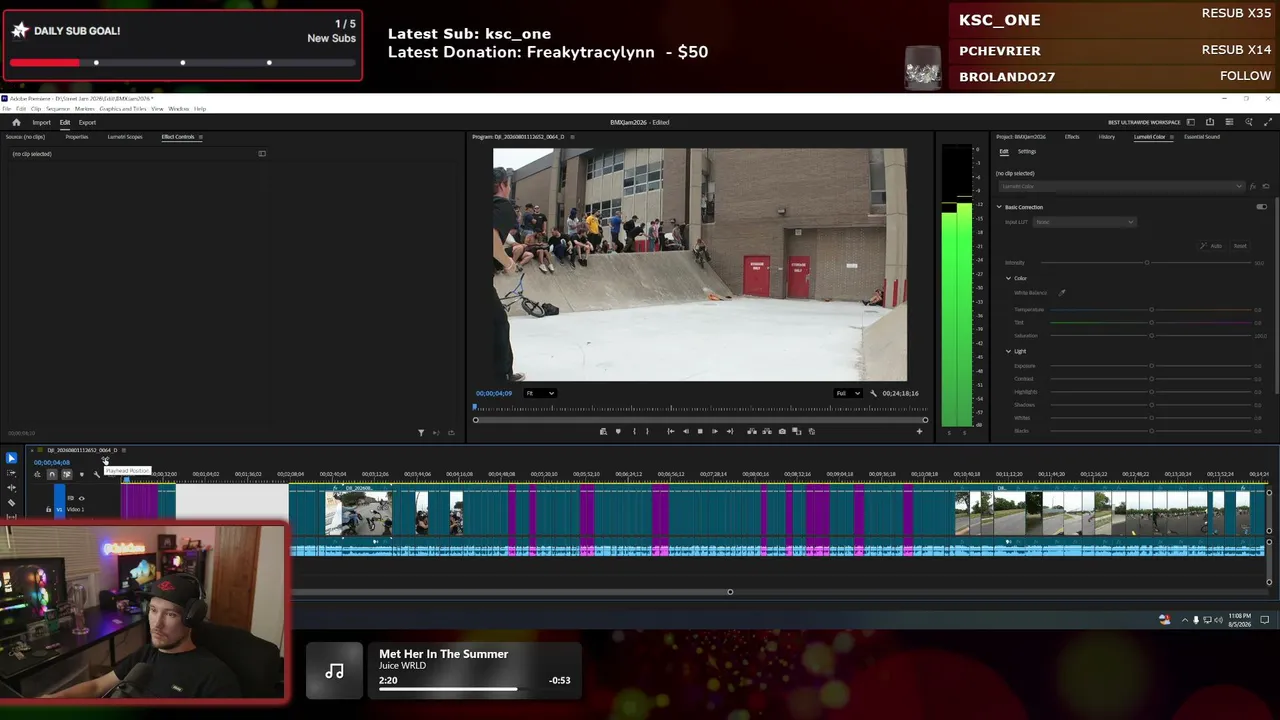1280x720 pixels.
Task: Stop playback in the Program monitor
Action: coord(700,431)
